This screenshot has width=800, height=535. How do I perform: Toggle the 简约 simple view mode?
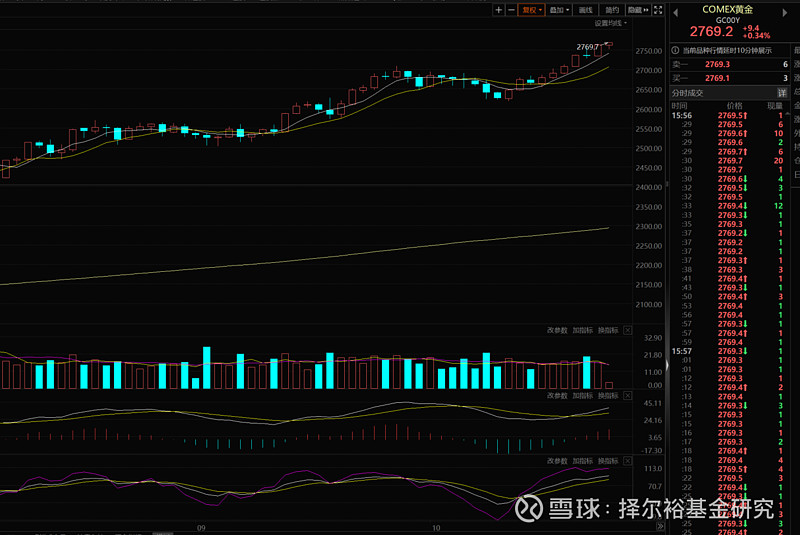pyautogui.click(x=612, y=10)
